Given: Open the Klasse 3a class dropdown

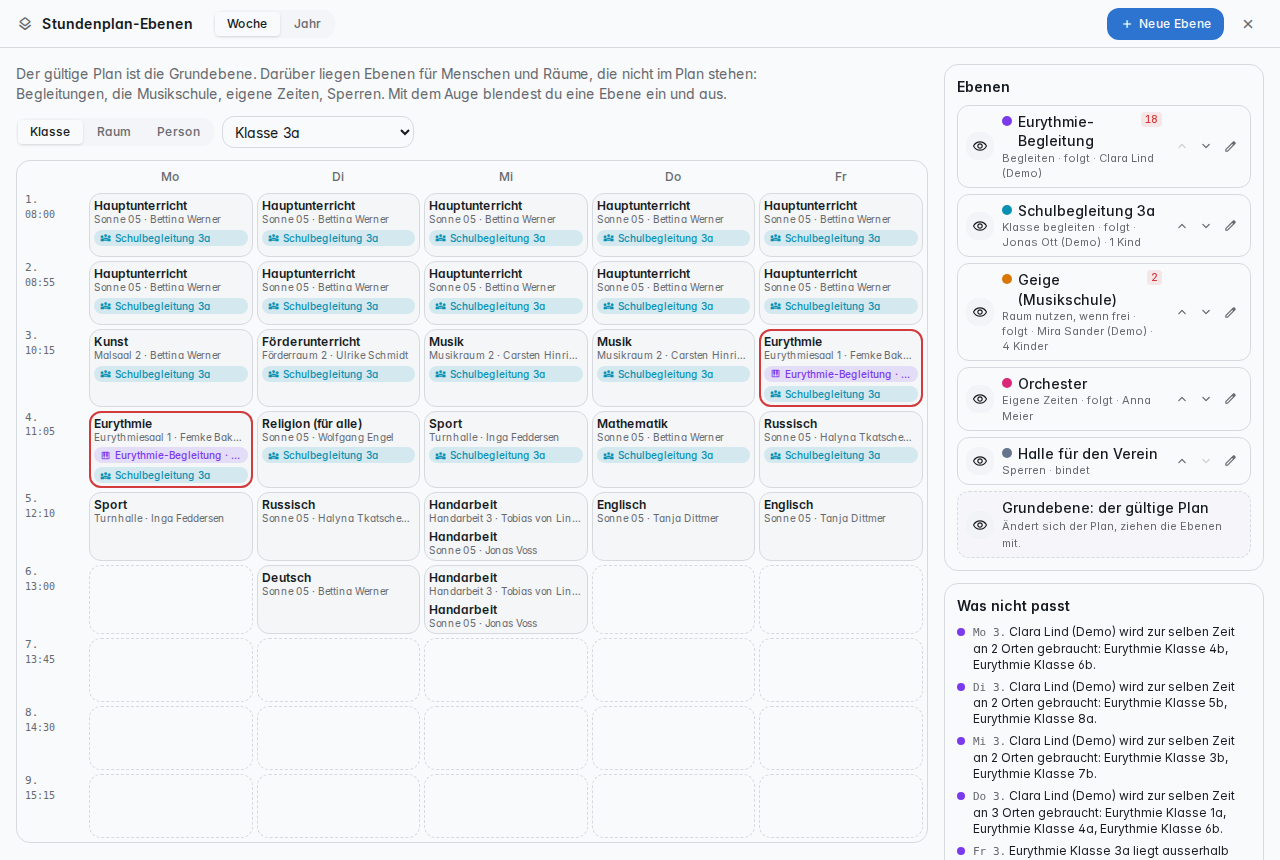Looking at the screenshot, I should click(318, 132).
